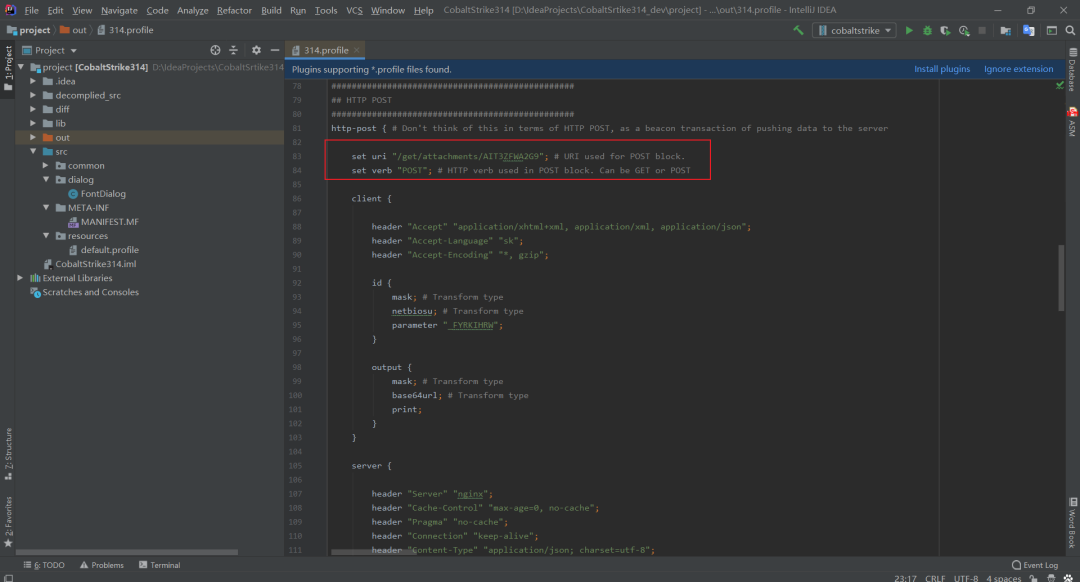This screenshot has width=1080, height=582.
Task: Click the grey Stop button in toolbar
Action: pyautogui.click(x=982, y=30)
